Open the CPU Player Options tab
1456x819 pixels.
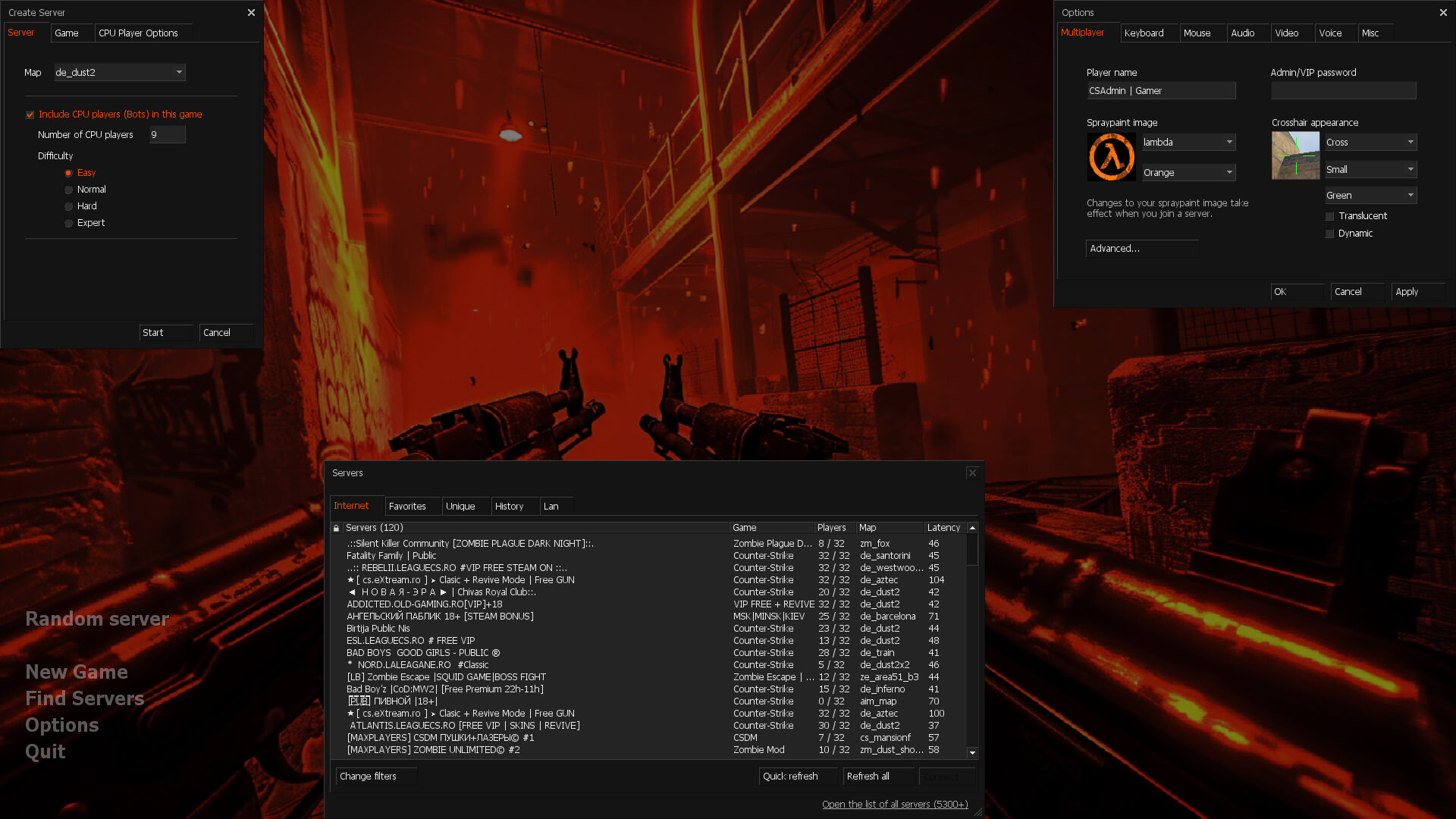pyautogui.click(x=138, y=33)
